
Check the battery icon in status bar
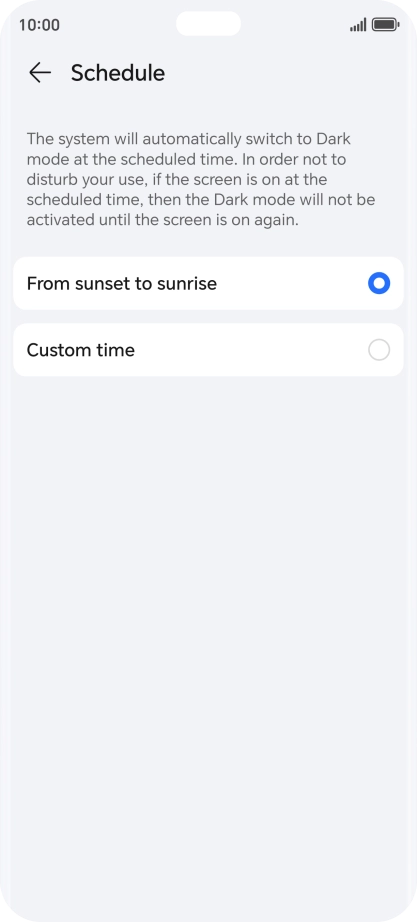click(x=386, y=25)
